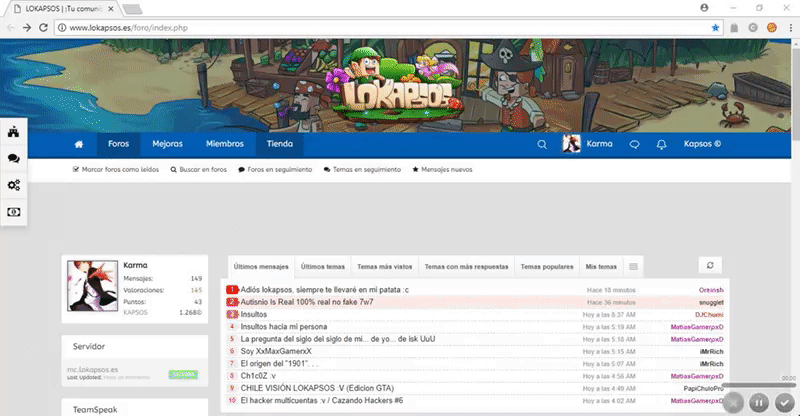Click the castle icon in the left sidebar
This screenshot has width=800, height=416.
[x=14, y=132]
